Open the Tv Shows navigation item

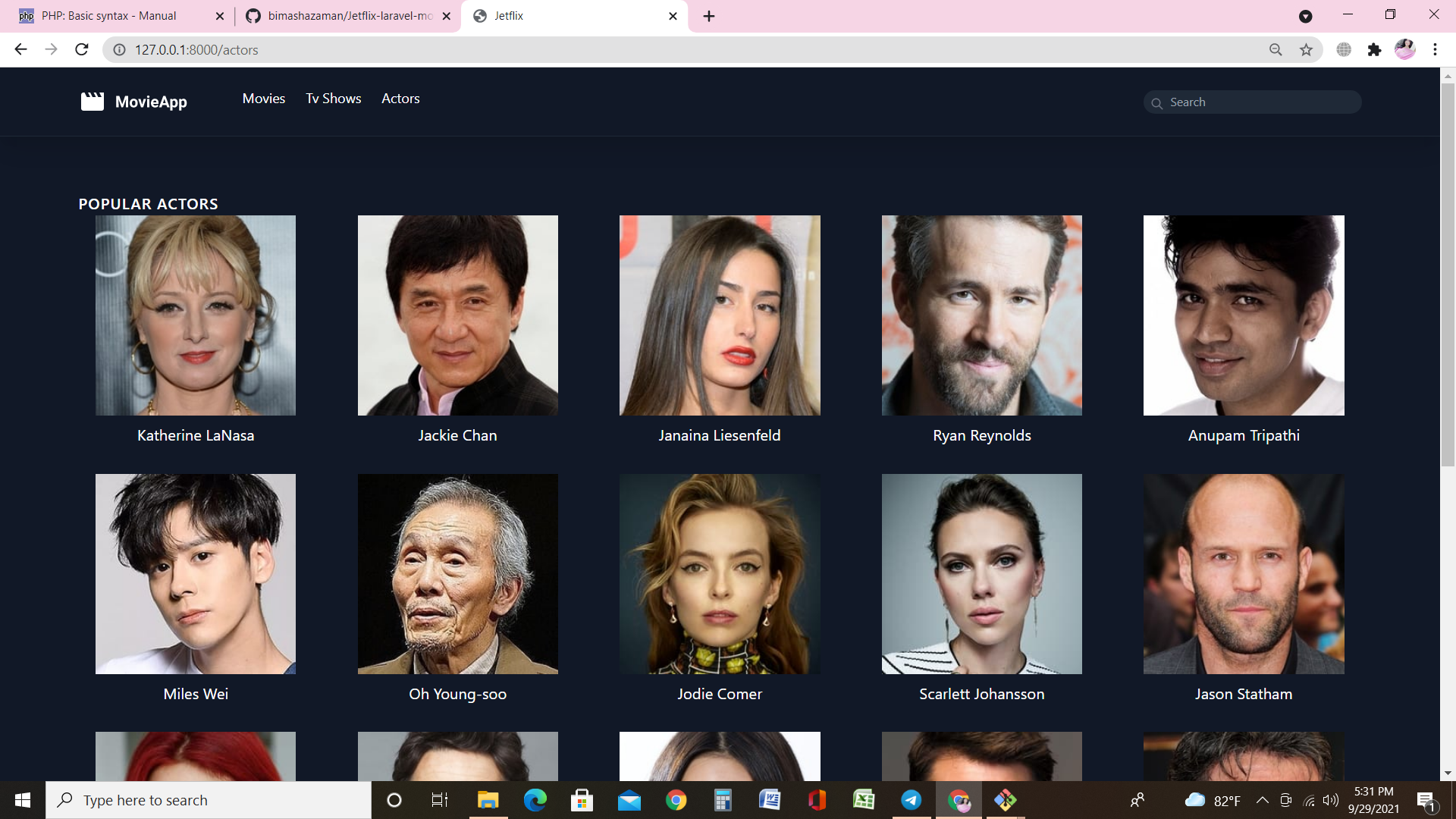click(333, 99)
